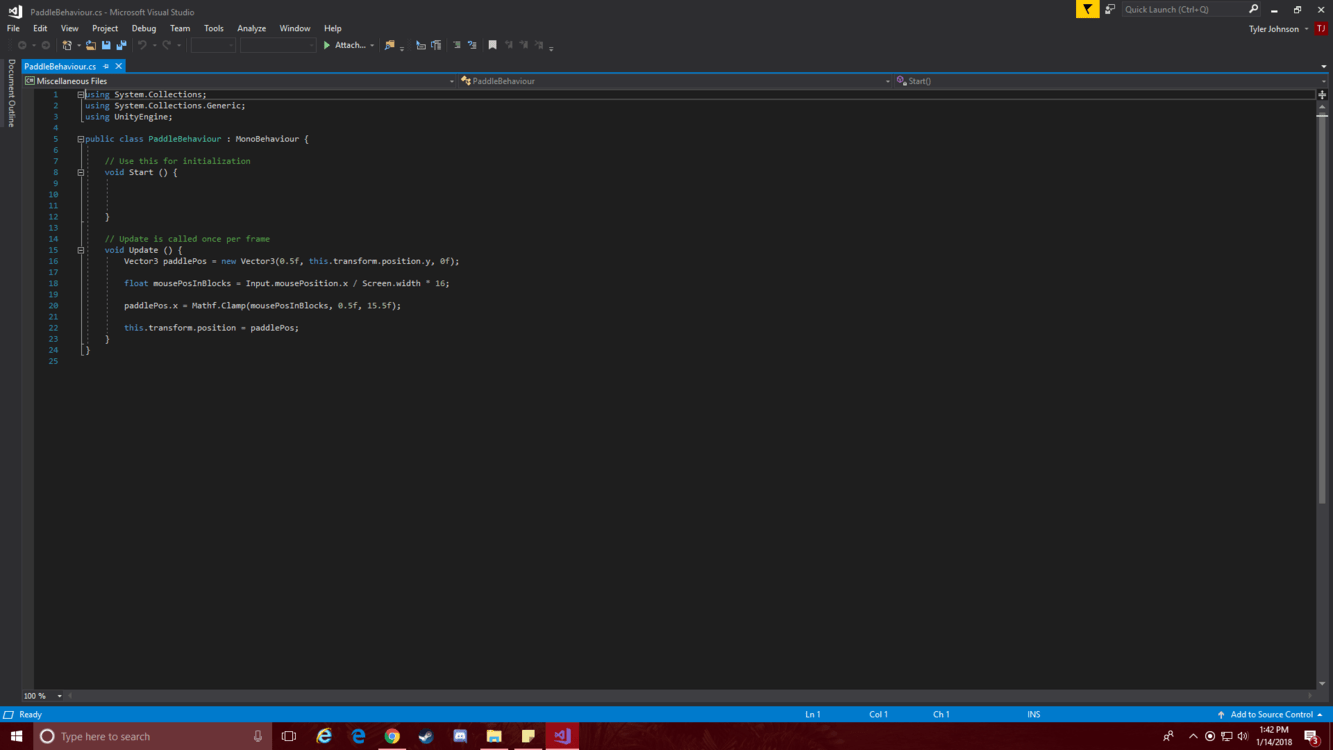Click Add to Source Control
The width and height of the screenshot is (1333, 750).
click(1270, 714)
